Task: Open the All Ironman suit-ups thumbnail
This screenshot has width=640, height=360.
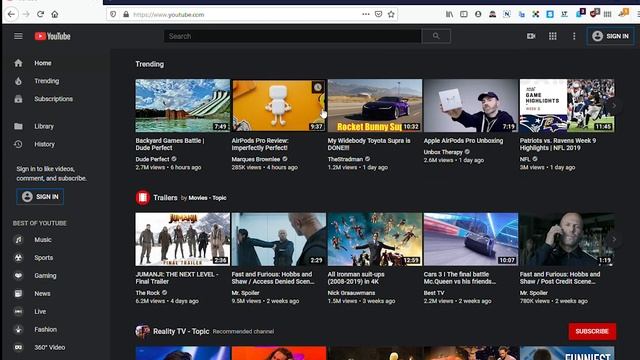Action: pyautogui.click(x=375, y=239)
